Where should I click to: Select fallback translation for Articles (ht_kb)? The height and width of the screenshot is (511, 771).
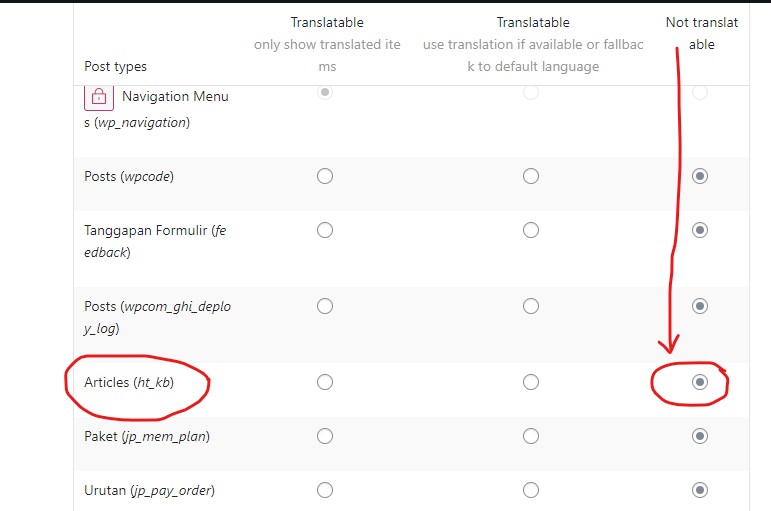tap(531, 382)
